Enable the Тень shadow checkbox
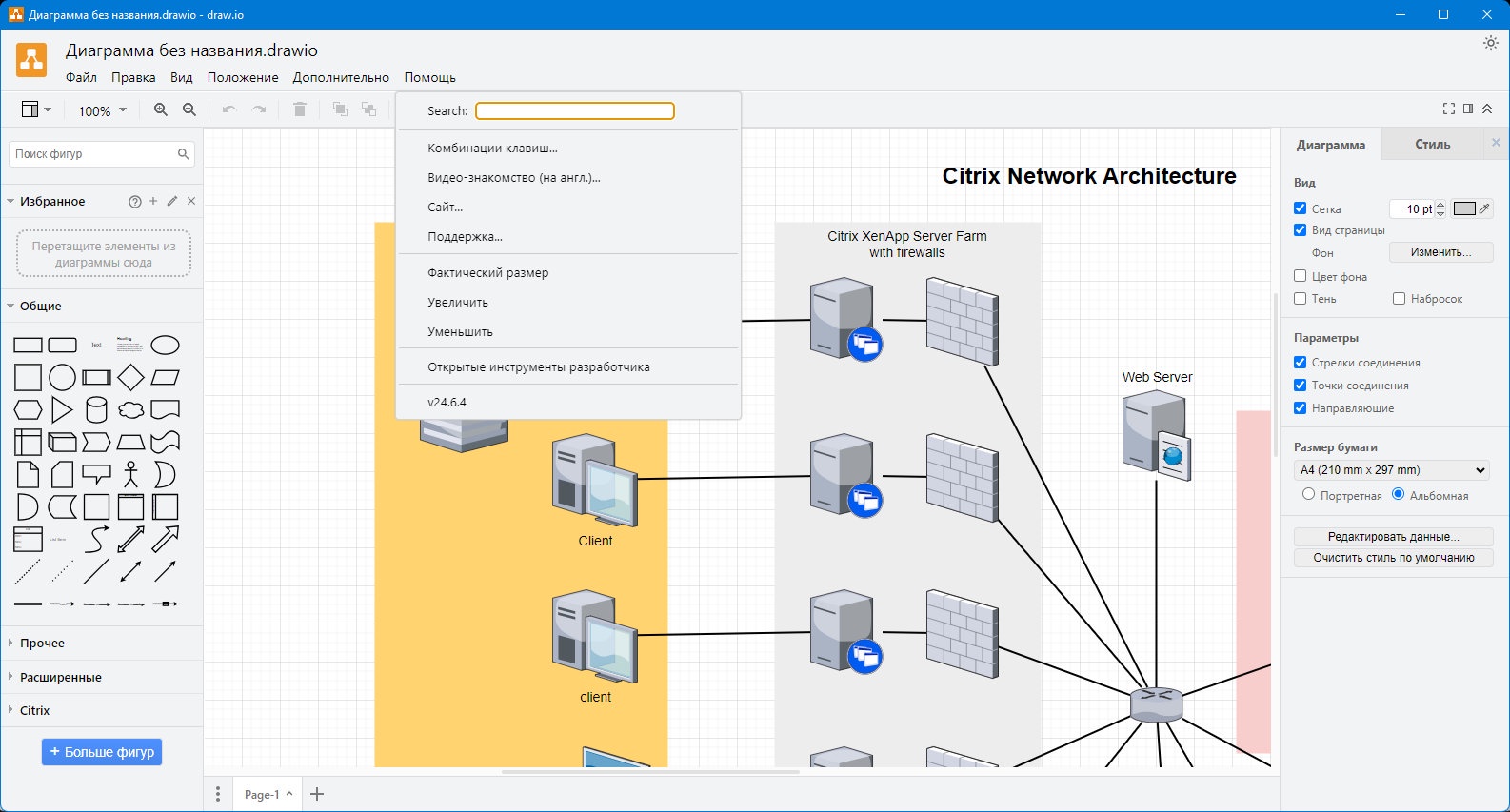Image resolution: width=1510 pixels, height=812 pixels. pos(1300,299)
